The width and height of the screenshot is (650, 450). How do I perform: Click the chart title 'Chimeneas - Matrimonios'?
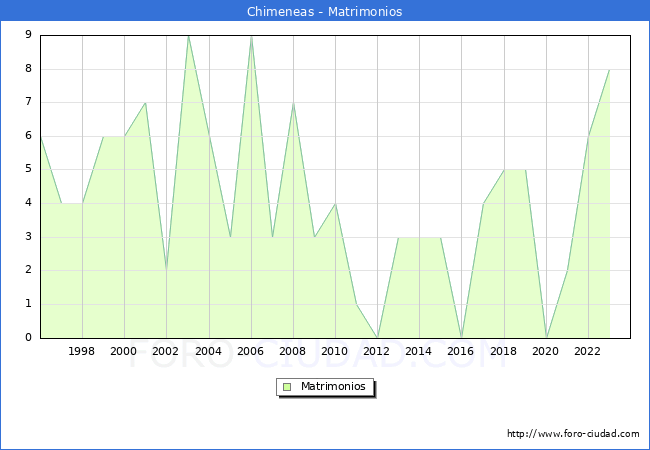tap(325, 11)
